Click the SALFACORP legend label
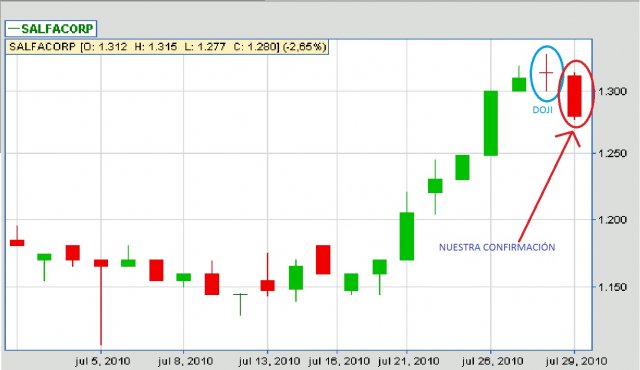Screen dimensions: 640x370 pyautogui.click(x=51, y=29)
